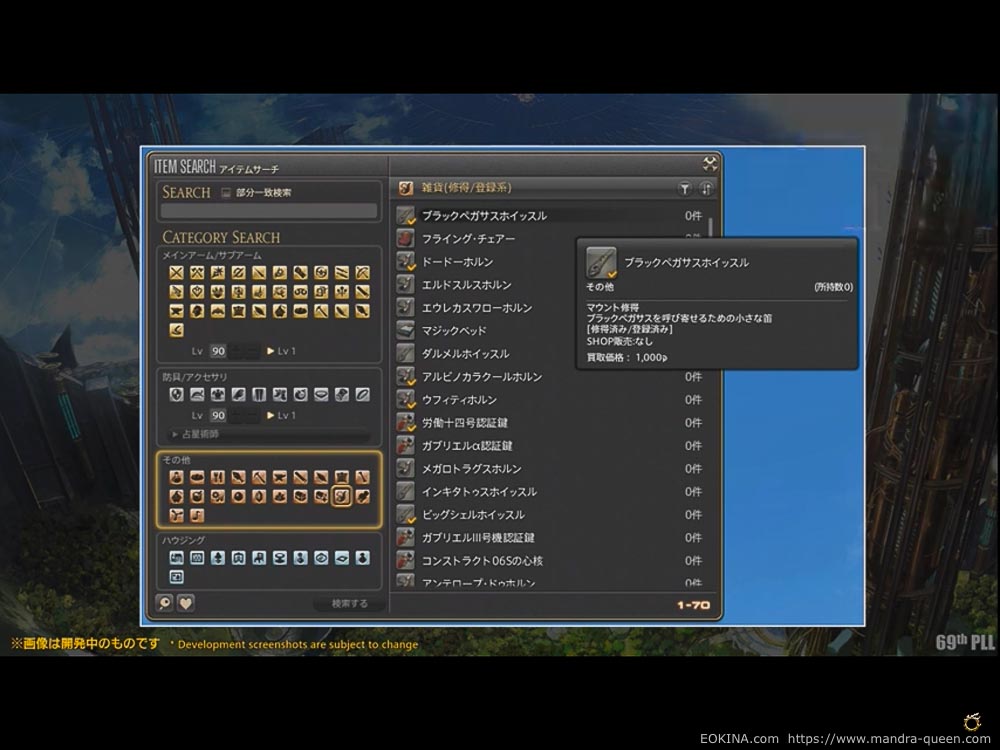Choose the leg armor trousers icon
The width and height of the screenshot is (1000, 750).
[x=259, y=395]
